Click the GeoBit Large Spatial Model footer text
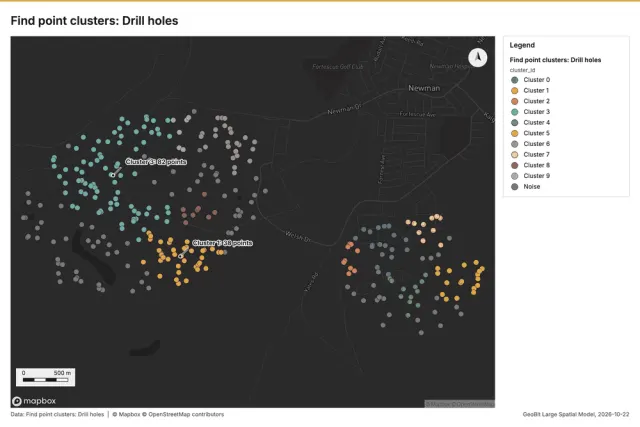Viewport: 640px width, 427px height. tap(576, 414)
